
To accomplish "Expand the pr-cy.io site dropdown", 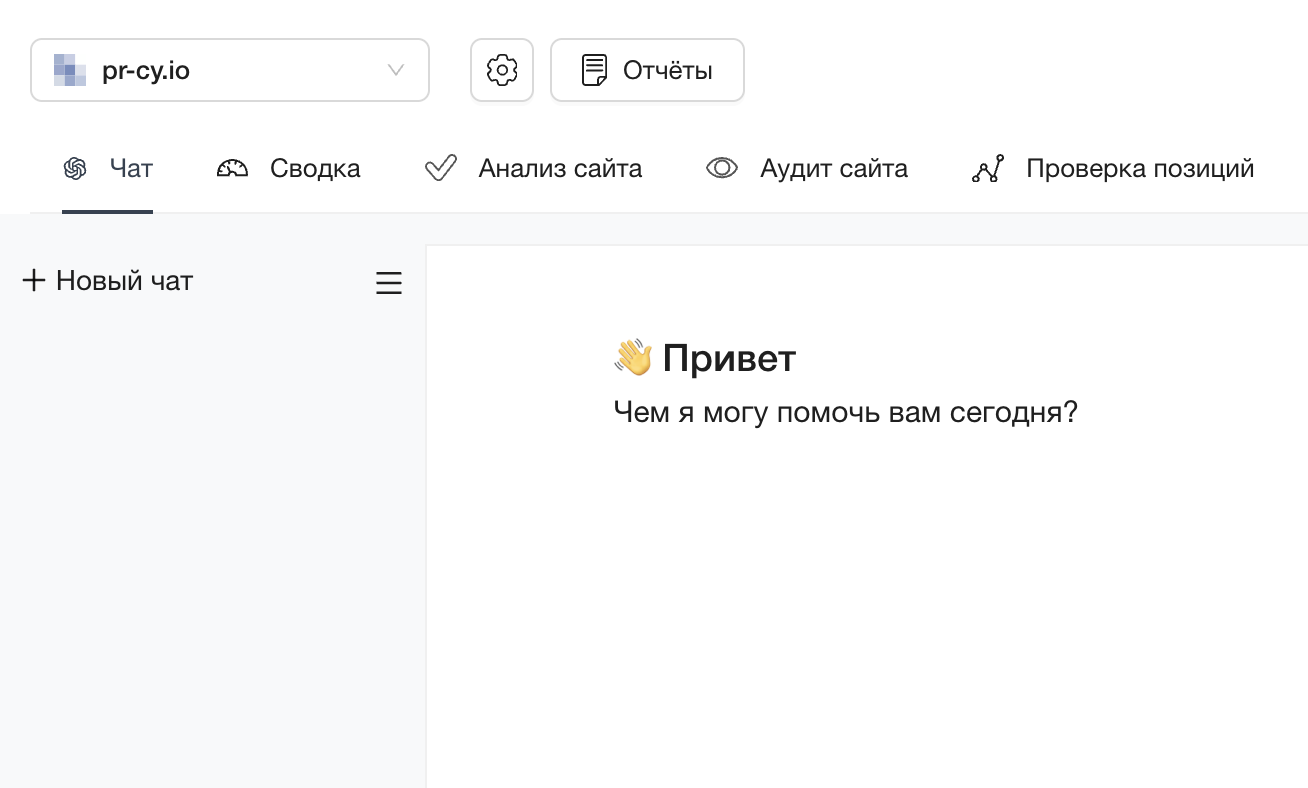I will [x=230, y=70].
